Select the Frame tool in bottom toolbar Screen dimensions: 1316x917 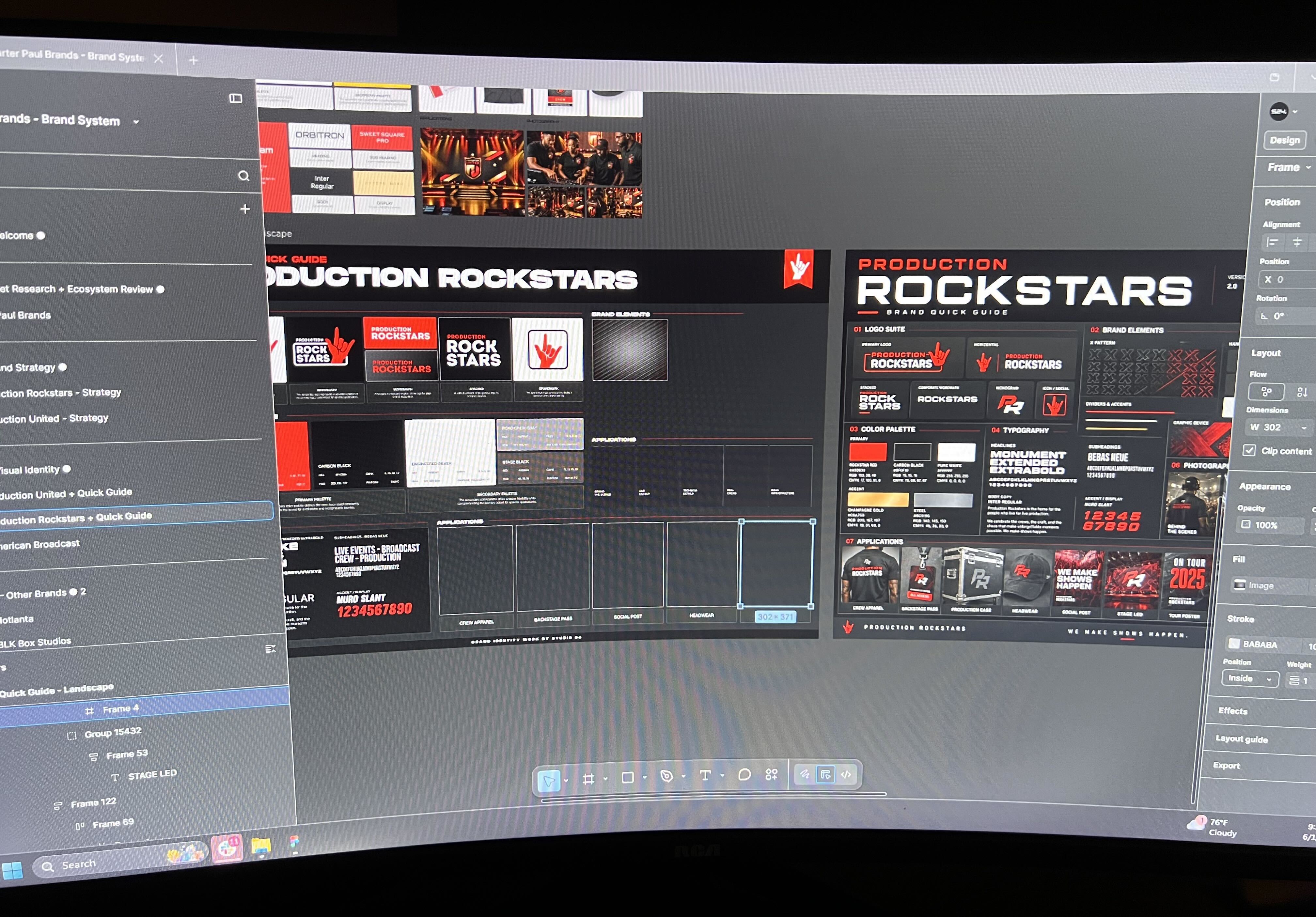(x=588, y=779)
